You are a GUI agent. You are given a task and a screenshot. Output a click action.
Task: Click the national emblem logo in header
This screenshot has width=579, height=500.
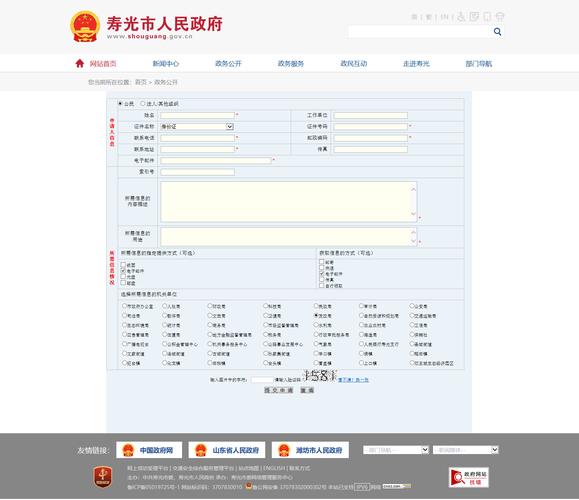click(85, 26)
